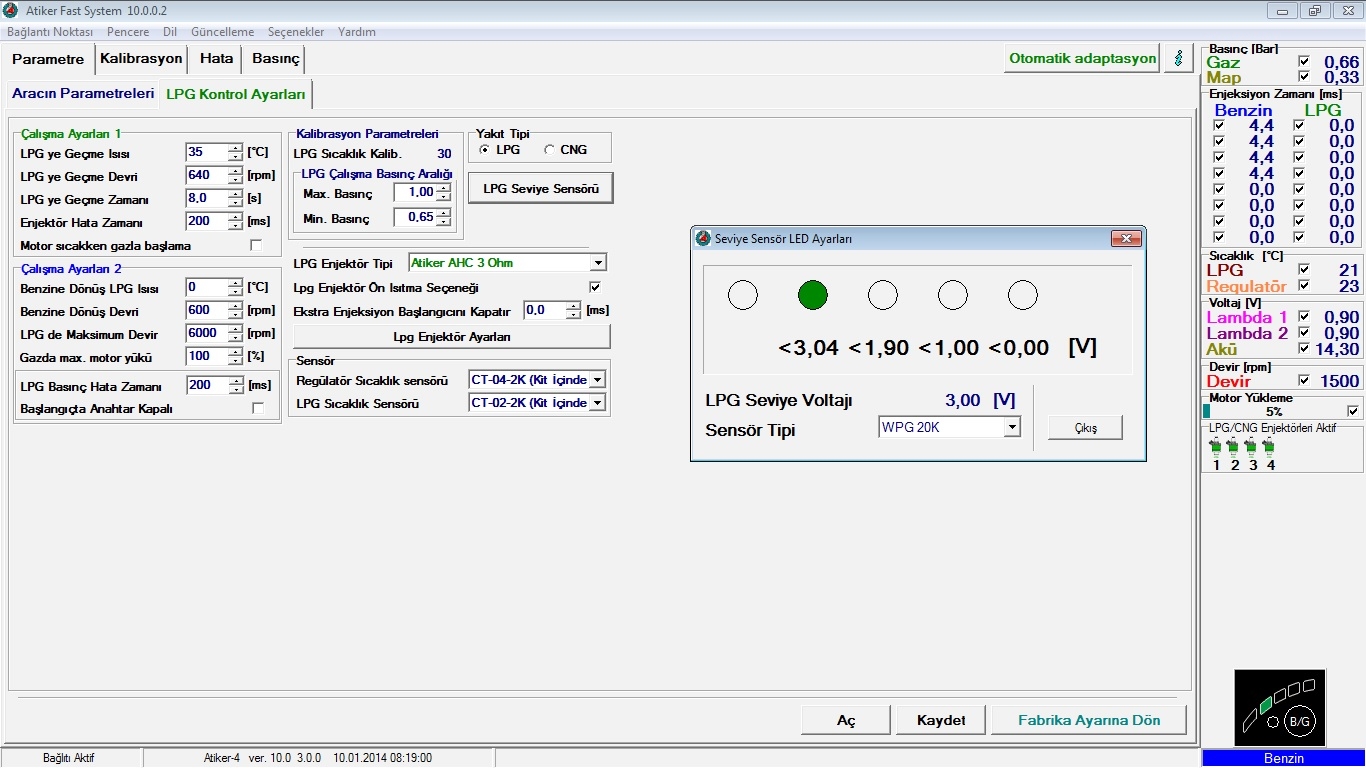Click stepper for Ekstra Enjeksiyon Başlangıcını Kapatır
This screenshot has width=1366, height=768.
click(573, 311)
